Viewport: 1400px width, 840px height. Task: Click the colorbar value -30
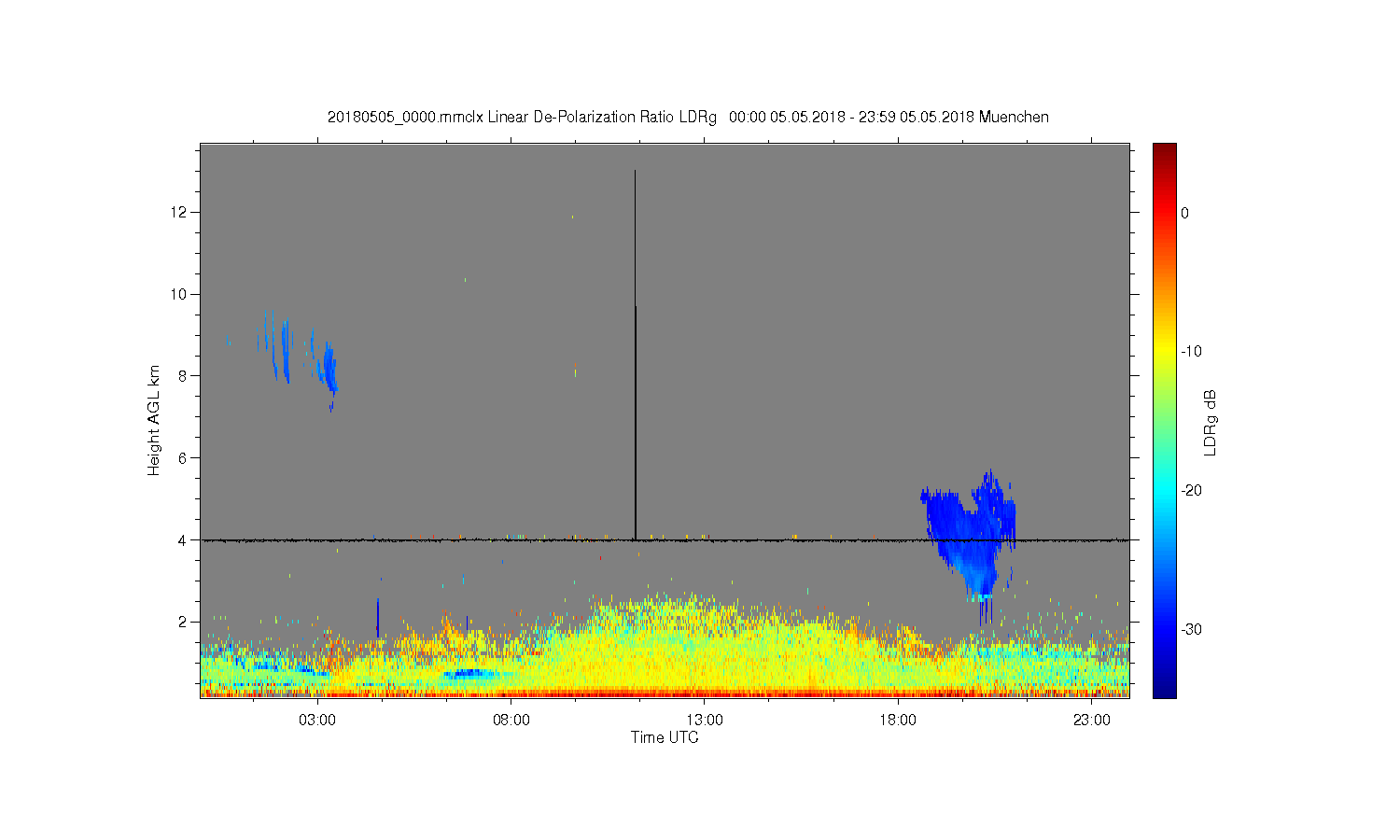point(1190,630)
